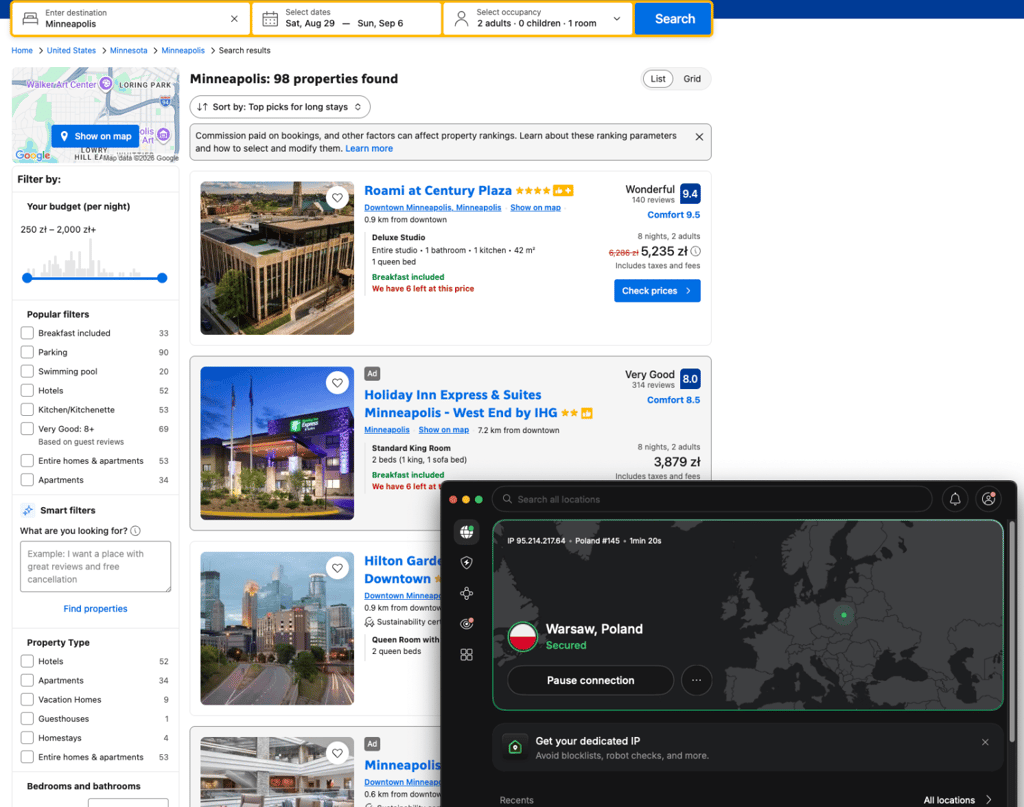
Task: Open Roami at Century Plaza listing title
Action: click(x=438, y=191)
